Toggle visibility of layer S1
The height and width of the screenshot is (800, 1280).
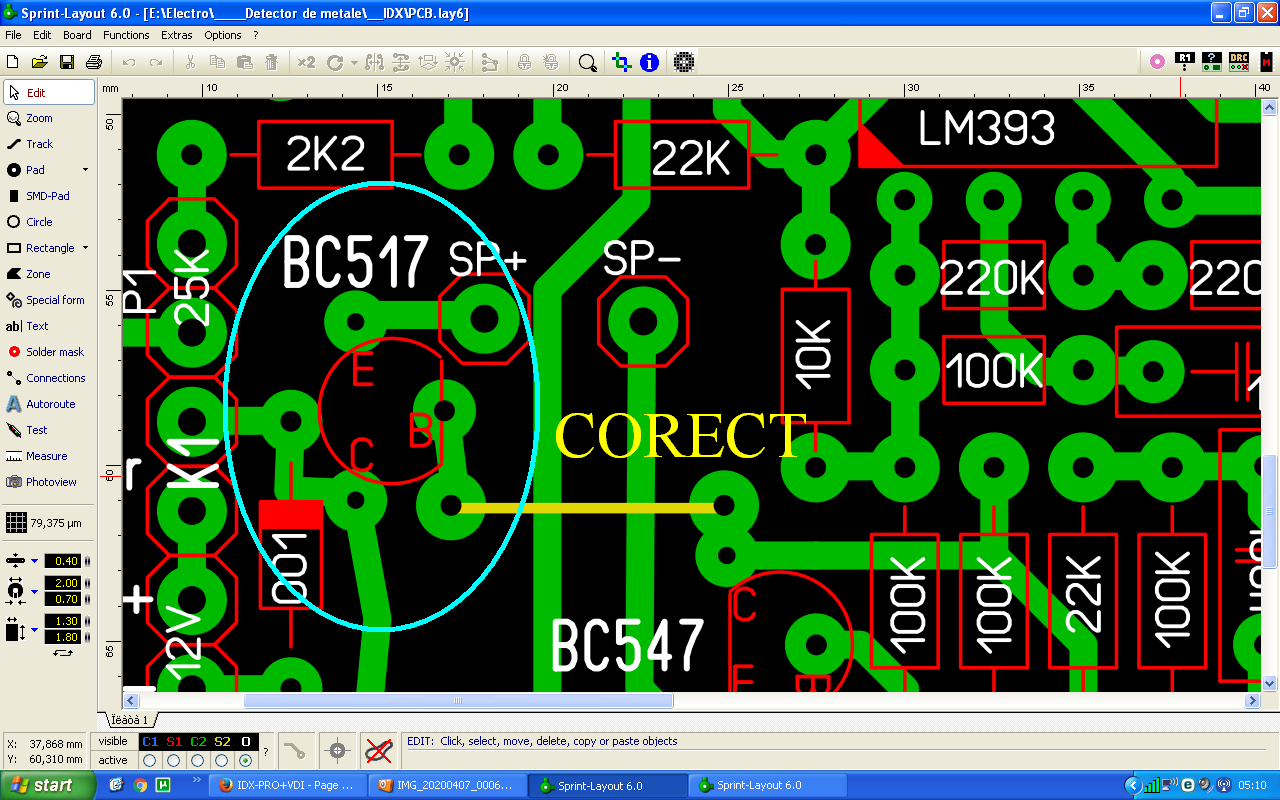pyautogui.click(x=174, y=741)
